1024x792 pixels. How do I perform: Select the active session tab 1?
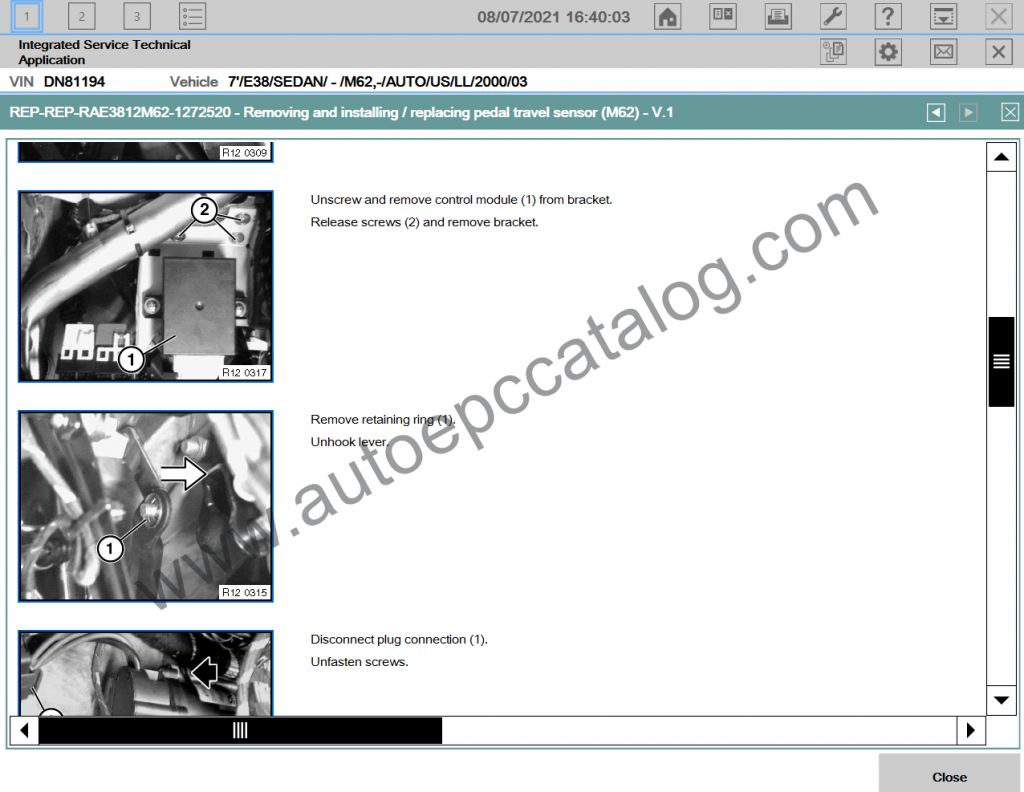(26, 16)
